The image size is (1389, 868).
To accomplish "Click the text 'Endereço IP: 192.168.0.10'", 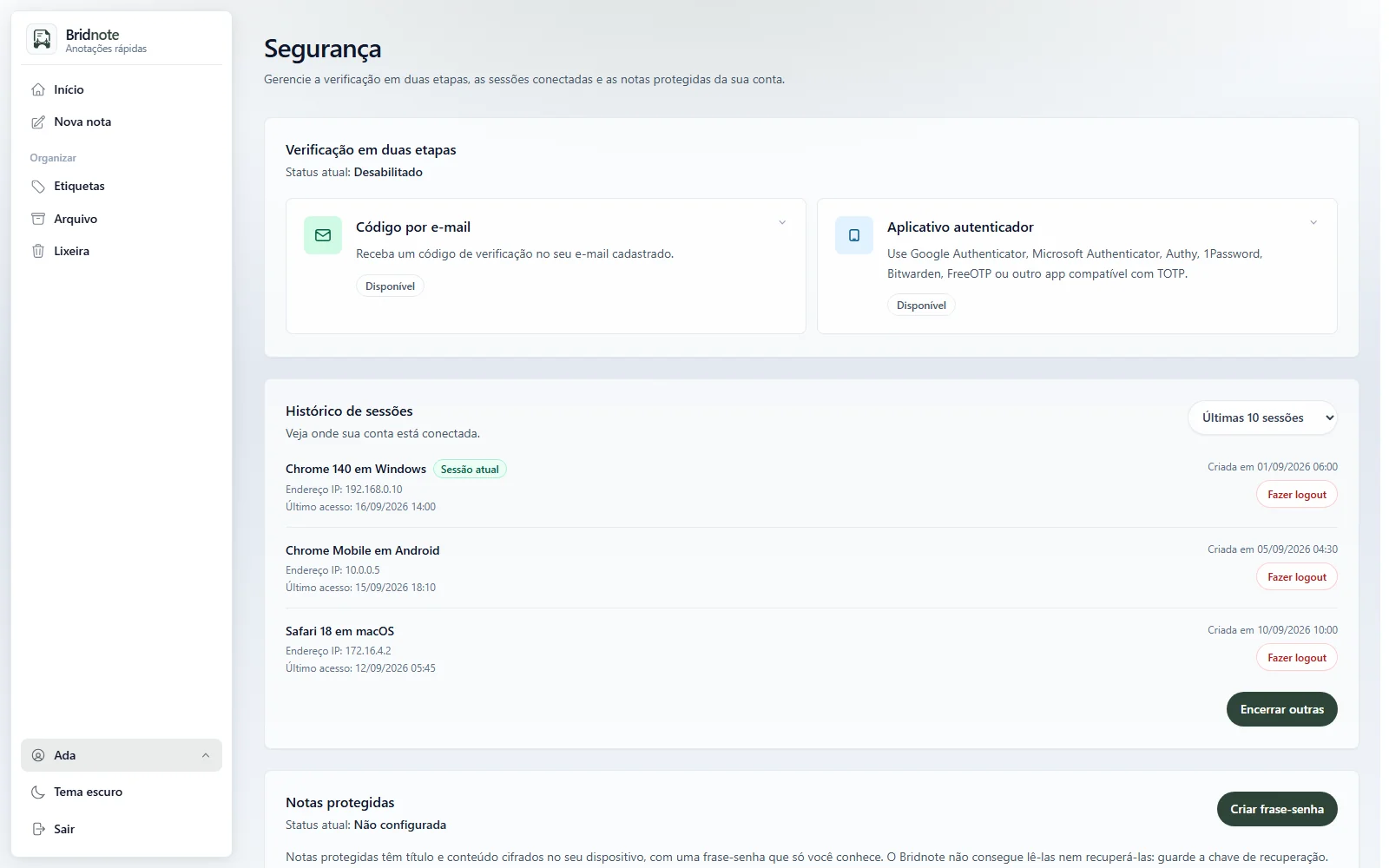I will click(344, 490).
